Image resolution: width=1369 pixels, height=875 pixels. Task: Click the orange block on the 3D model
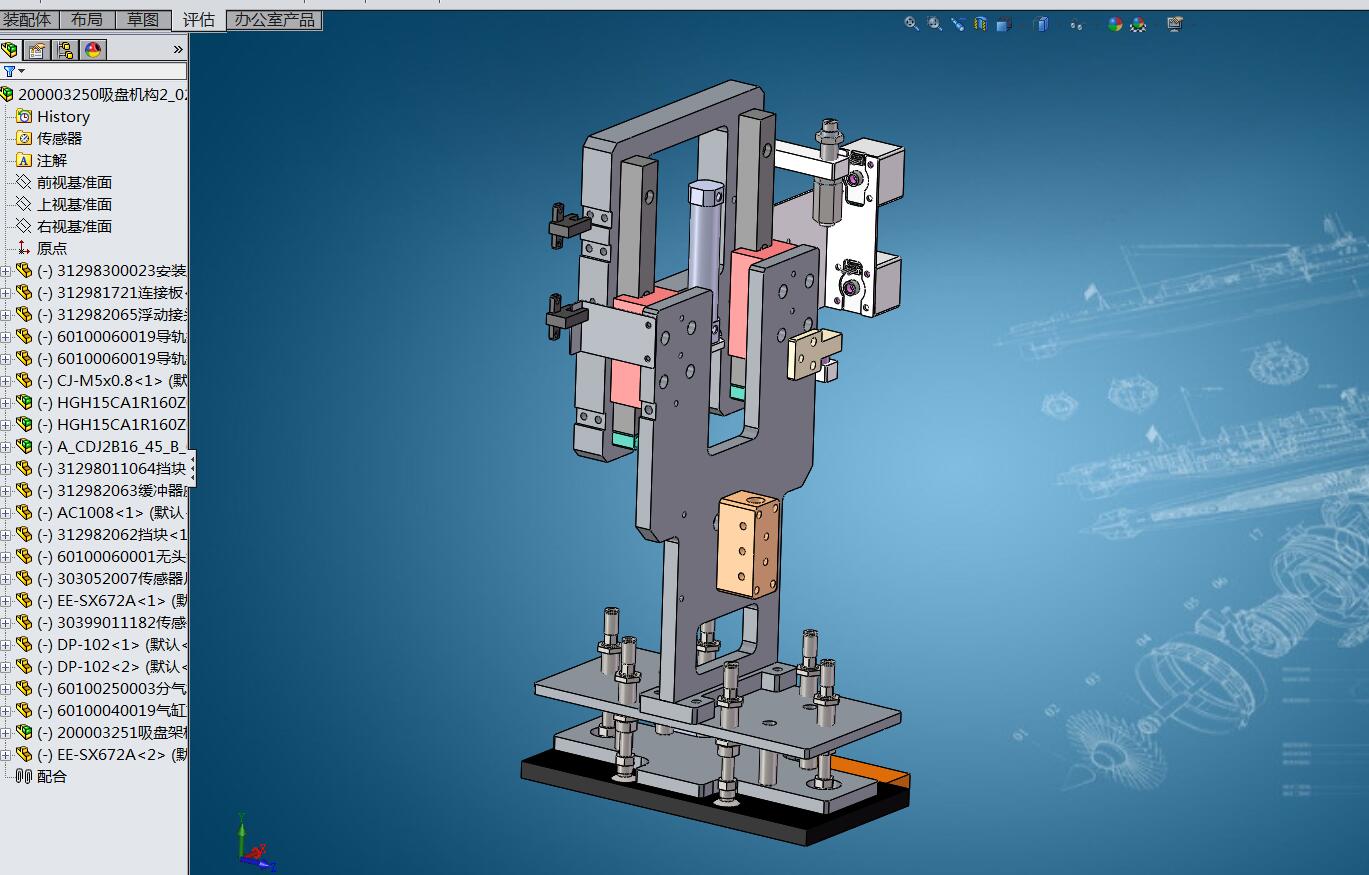click(x=748, y=543)
